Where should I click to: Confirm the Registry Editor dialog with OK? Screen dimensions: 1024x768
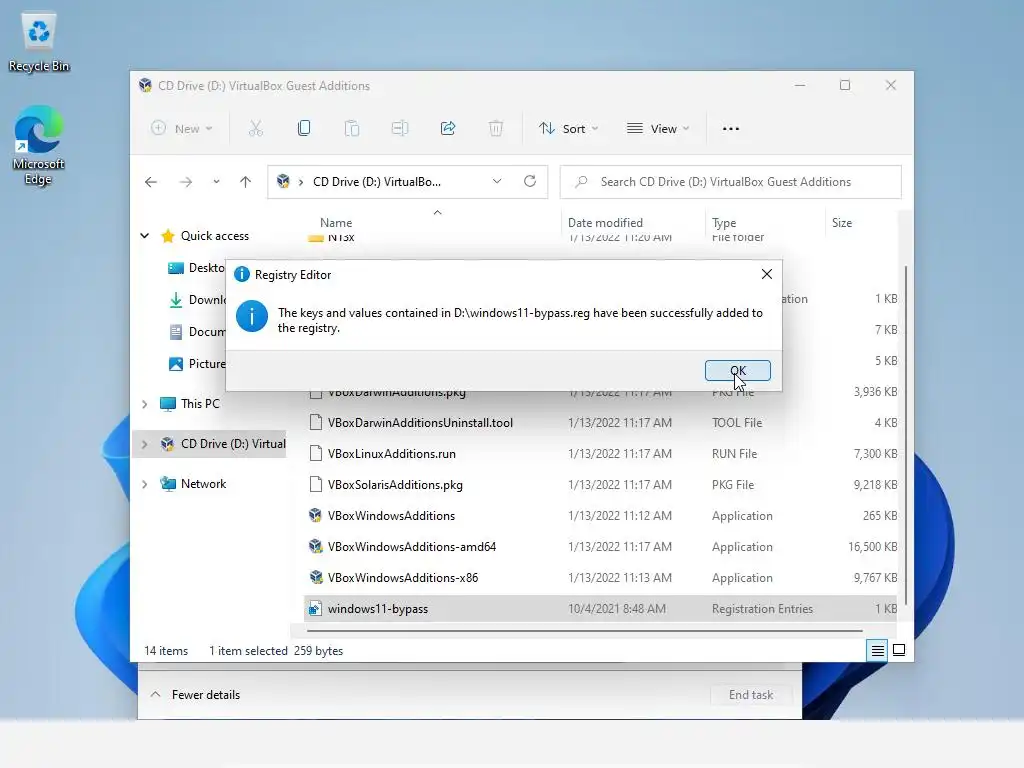pos(737,370)
